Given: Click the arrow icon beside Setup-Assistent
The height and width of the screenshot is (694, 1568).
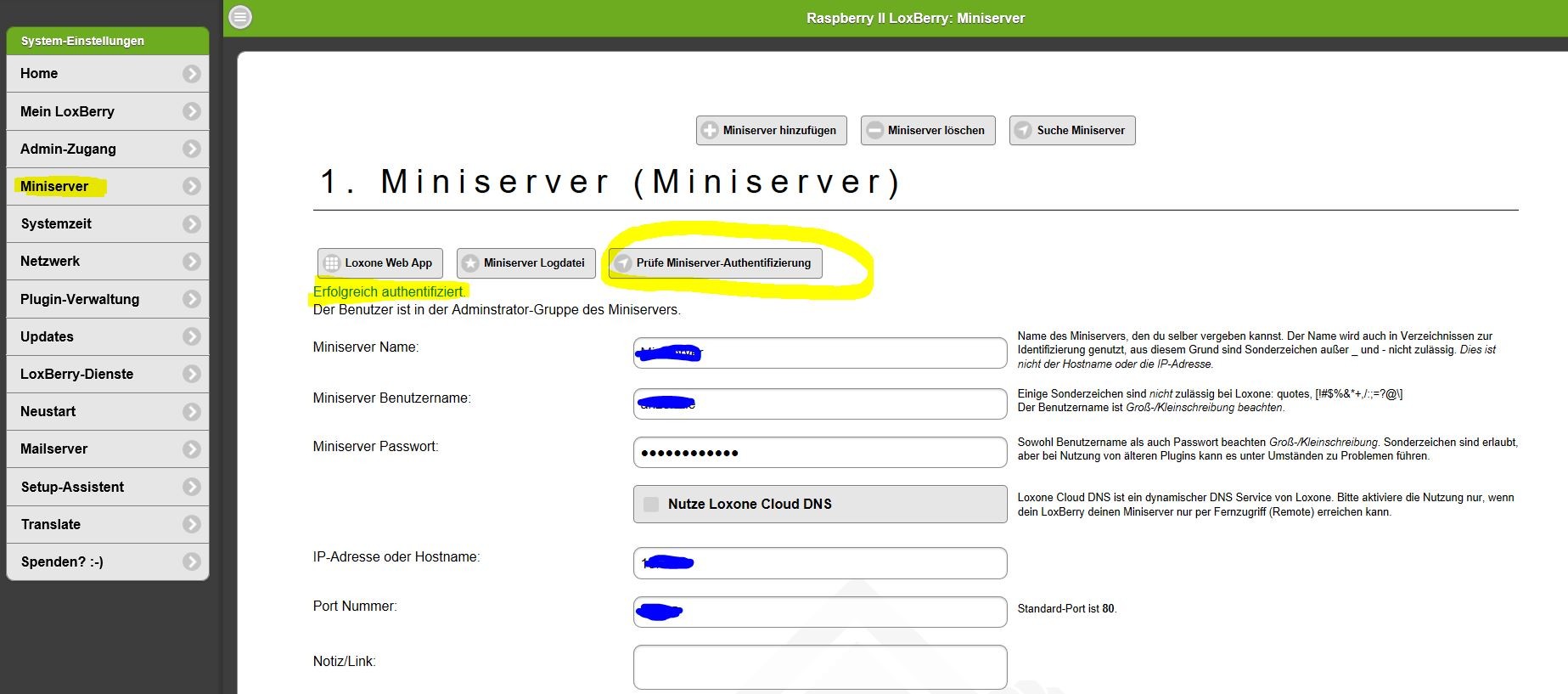Looking at the screenshot, I should click(x=192, y=487).
